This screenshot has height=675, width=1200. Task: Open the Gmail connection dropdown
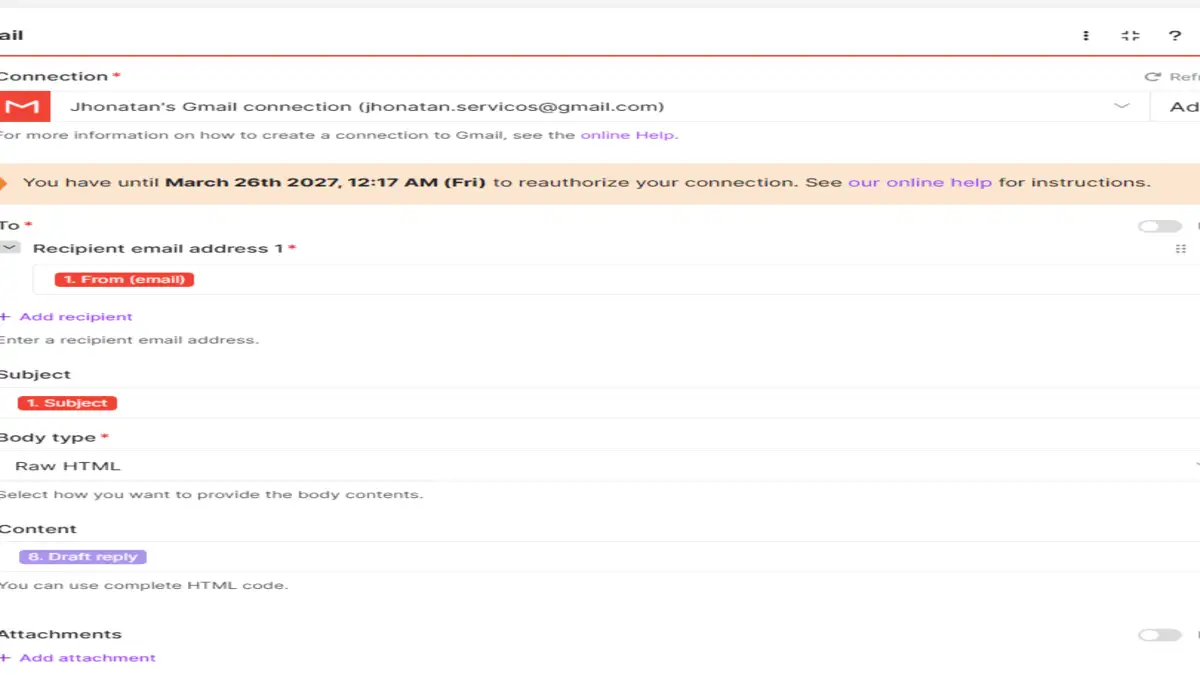point(575,106)
